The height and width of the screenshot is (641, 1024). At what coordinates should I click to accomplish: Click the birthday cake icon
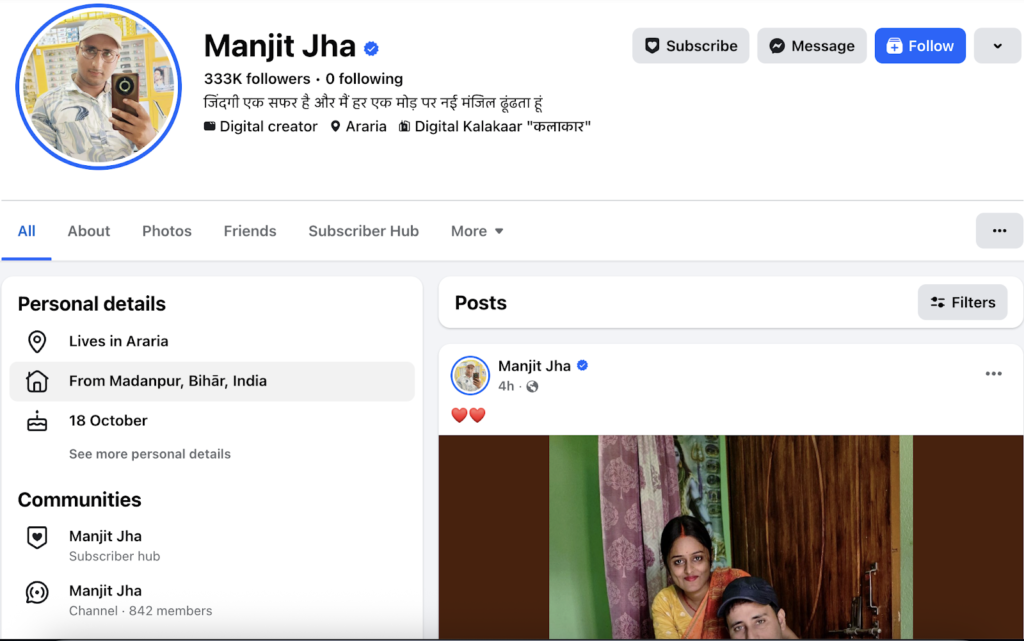point(37,421)
